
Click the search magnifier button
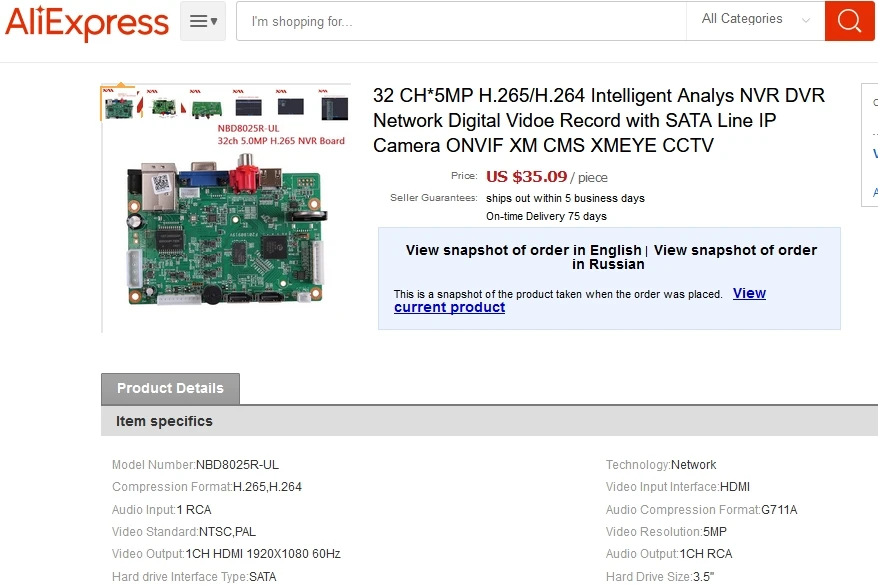tap(850, 21)
